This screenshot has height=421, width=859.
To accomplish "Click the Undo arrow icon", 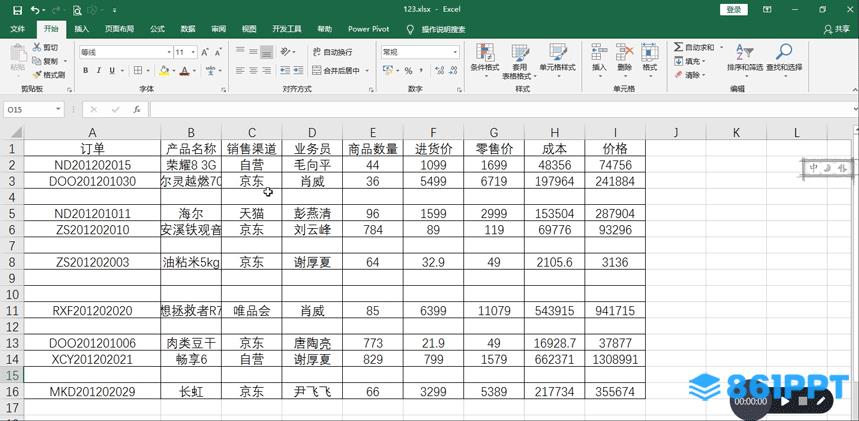I will [x=35, y=10].
